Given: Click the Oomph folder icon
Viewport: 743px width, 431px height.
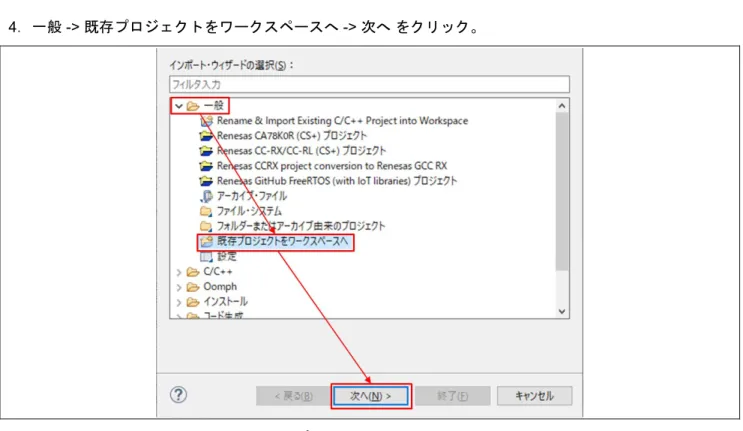Looking at the screenshot, I should click(x=193, y=287).
